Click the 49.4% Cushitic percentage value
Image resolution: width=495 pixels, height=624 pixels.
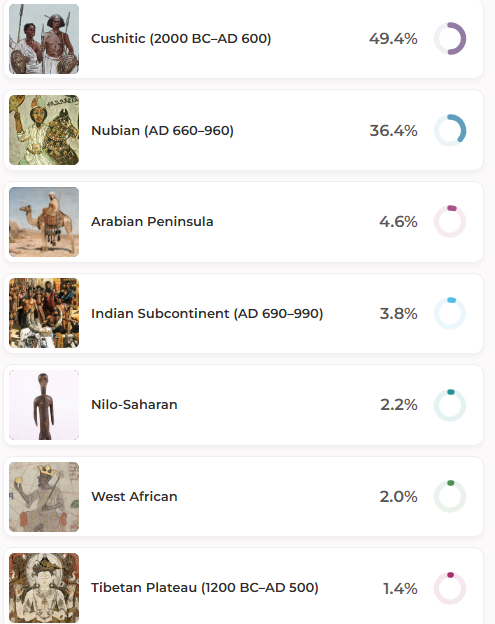[x=393, y=39]
